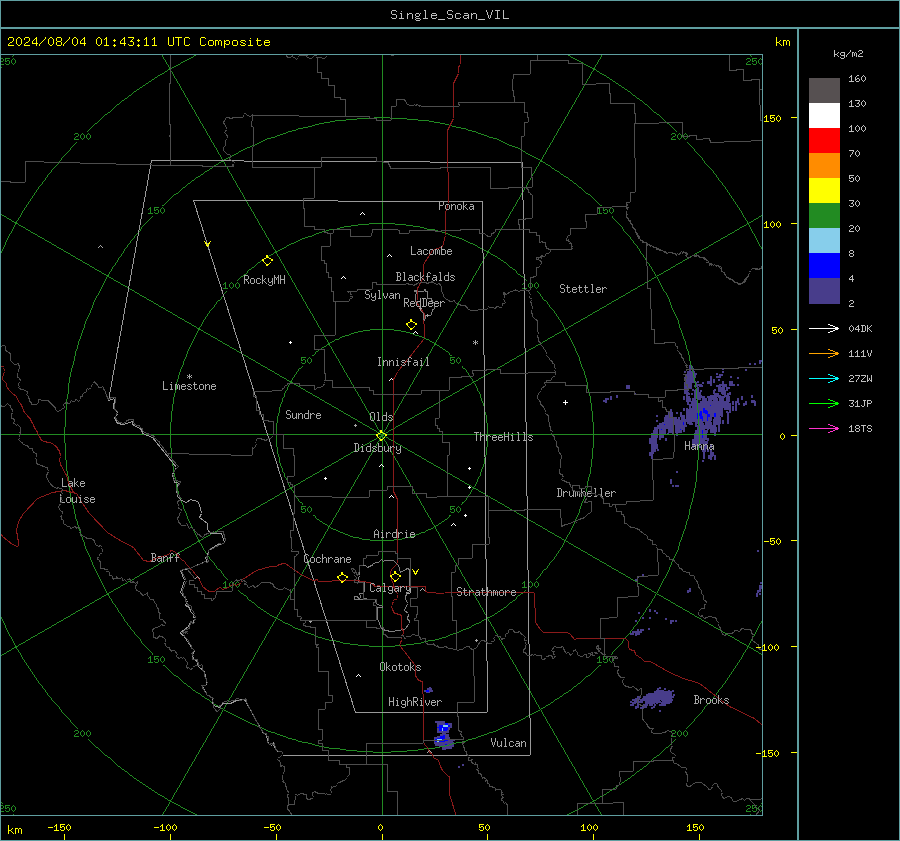Pick the blue 4-8 VIL color swatch
The image size is (900, 841).
pos(824,266)
